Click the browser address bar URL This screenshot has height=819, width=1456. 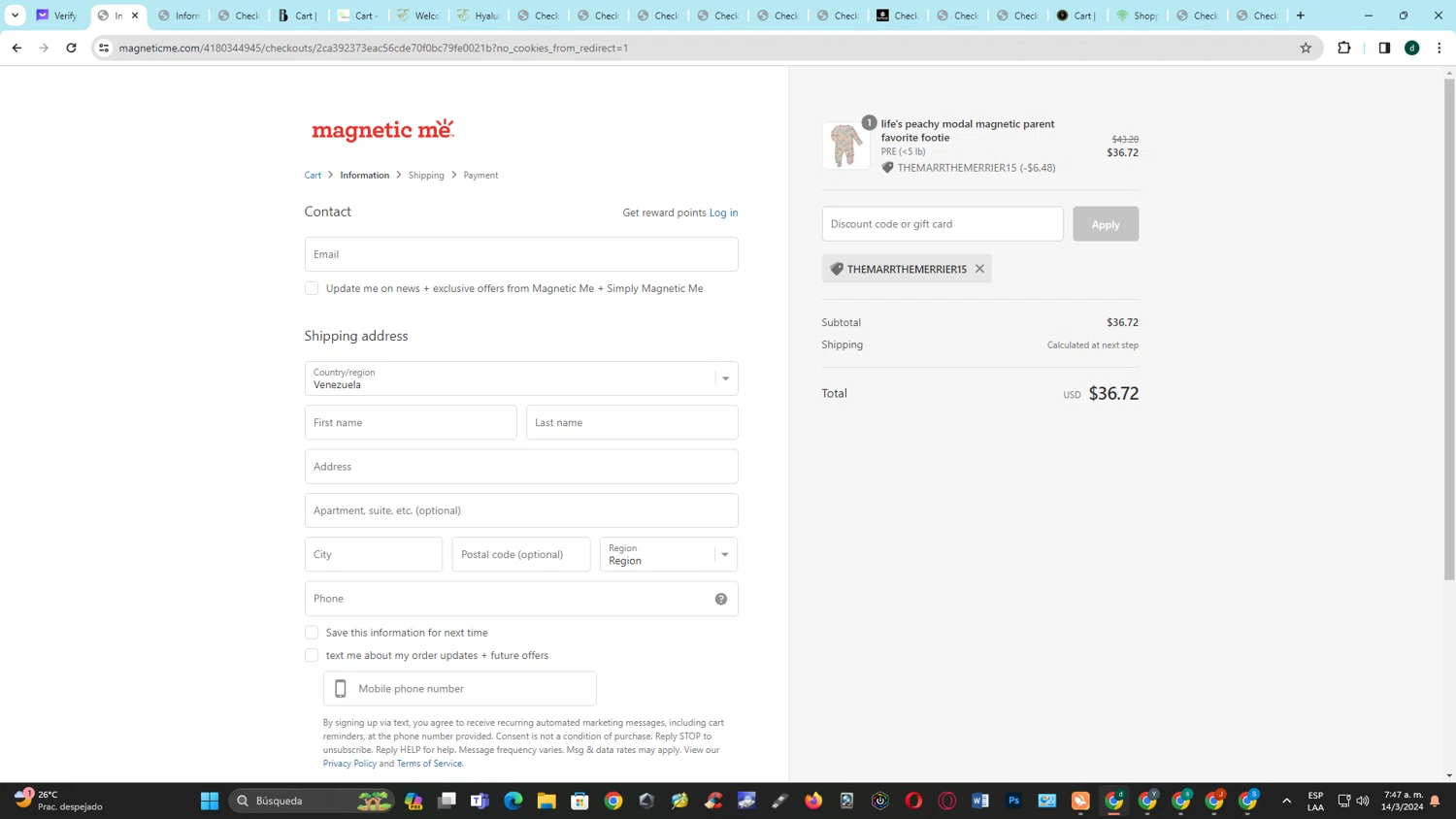tap(374, 48)
